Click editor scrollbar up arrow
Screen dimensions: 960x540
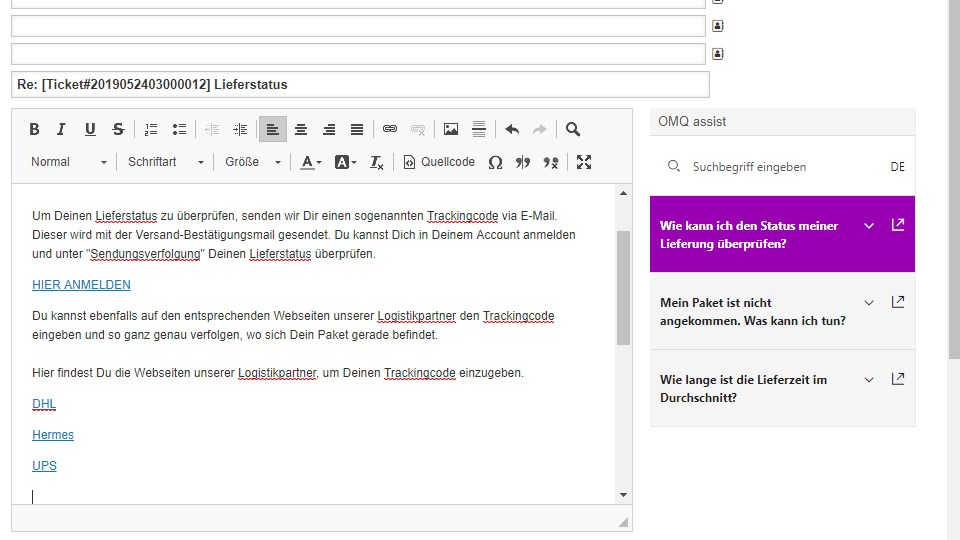623,193
